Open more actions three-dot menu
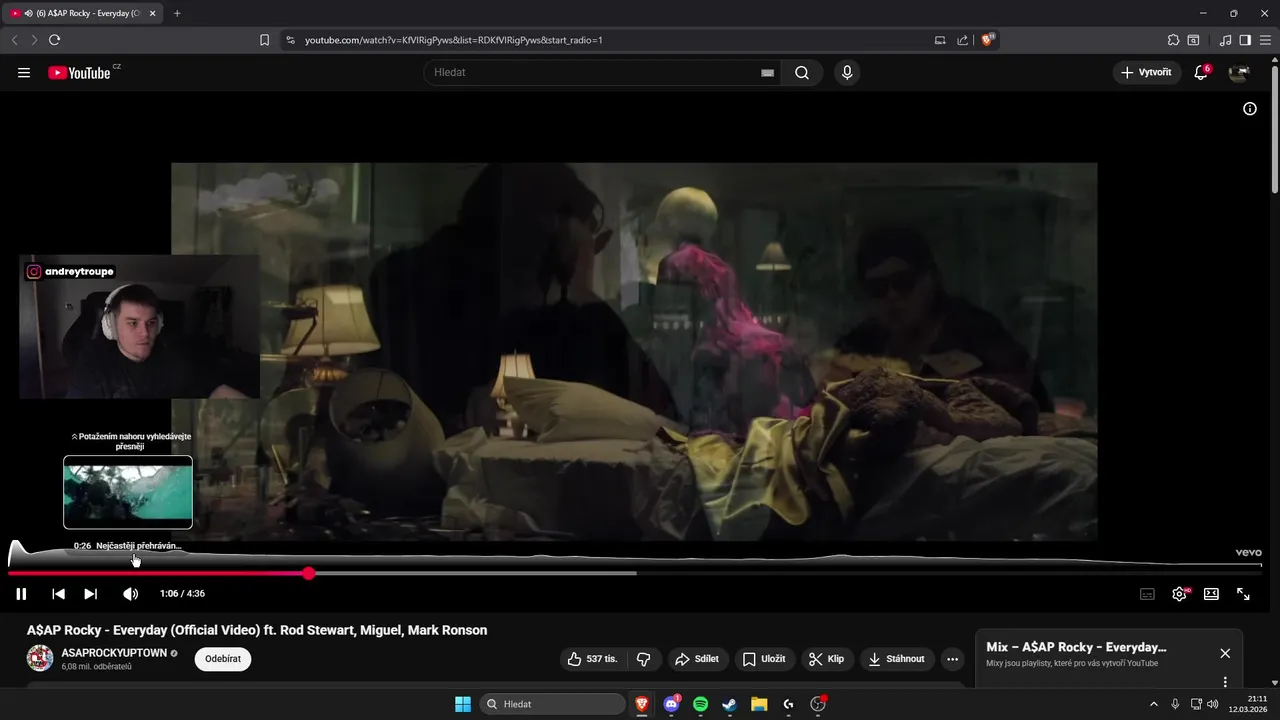The image size is (1280, 720). [x=952, y=659]
